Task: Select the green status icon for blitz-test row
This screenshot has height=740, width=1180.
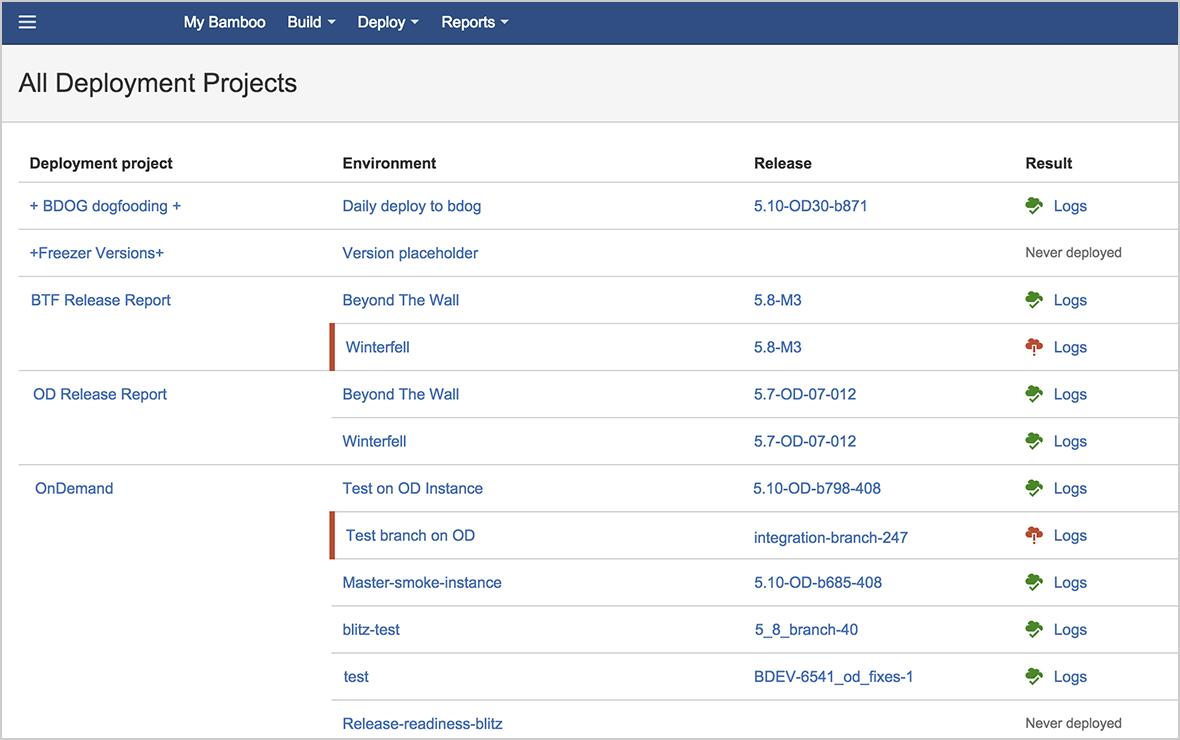Action: pyautogui.click(x=1034, y=629)
